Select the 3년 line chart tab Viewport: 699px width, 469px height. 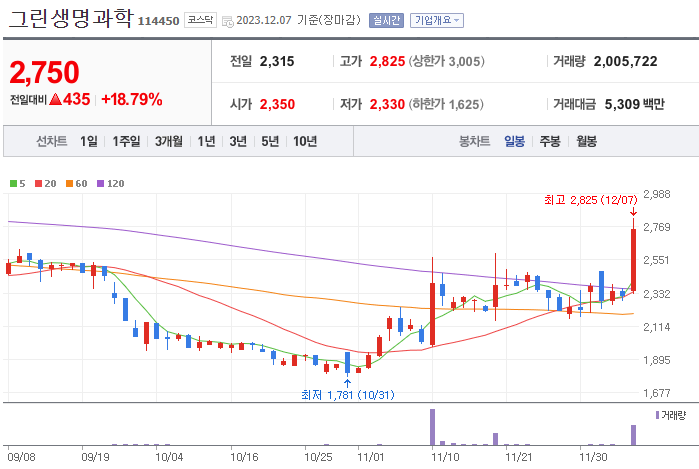point(238,141)
